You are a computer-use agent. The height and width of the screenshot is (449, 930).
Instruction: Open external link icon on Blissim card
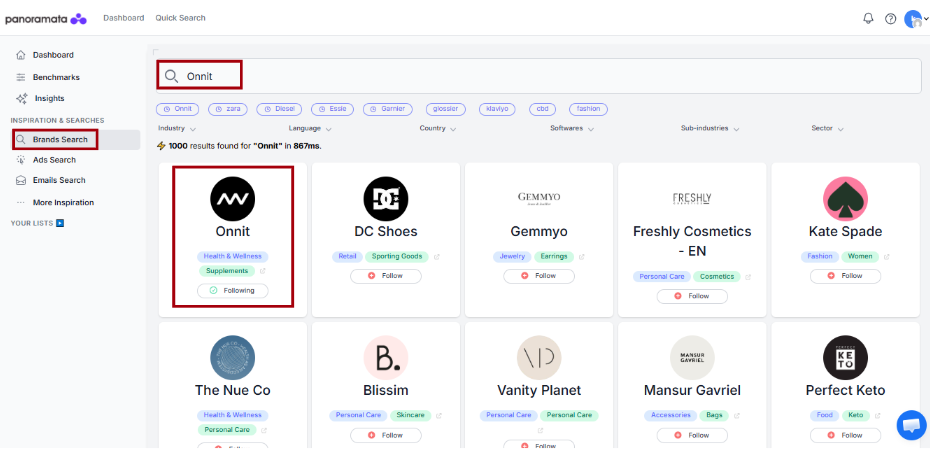[439, 416]
